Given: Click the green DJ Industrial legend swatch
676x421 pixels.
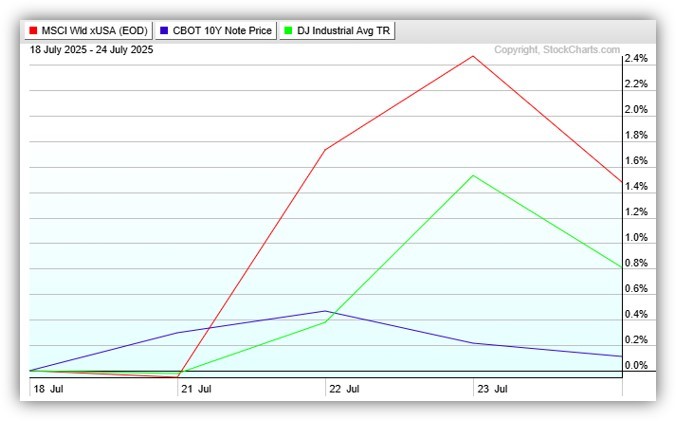Looking at the screenshot, I should click(x=290, y=31).
